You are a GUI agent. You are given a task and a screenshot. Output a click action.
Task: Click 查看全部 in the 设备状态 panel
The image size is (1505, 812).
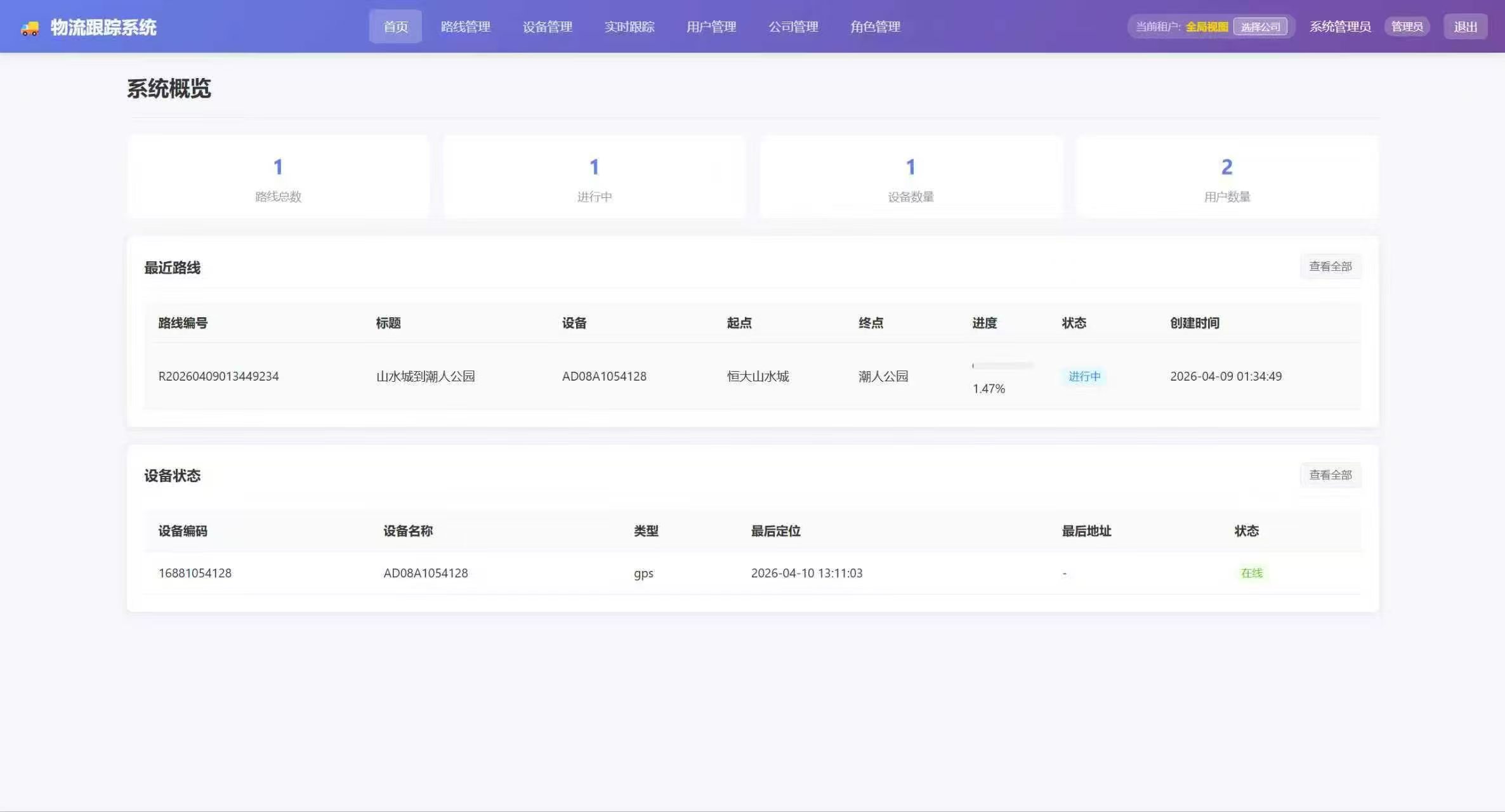point(1331,475)
